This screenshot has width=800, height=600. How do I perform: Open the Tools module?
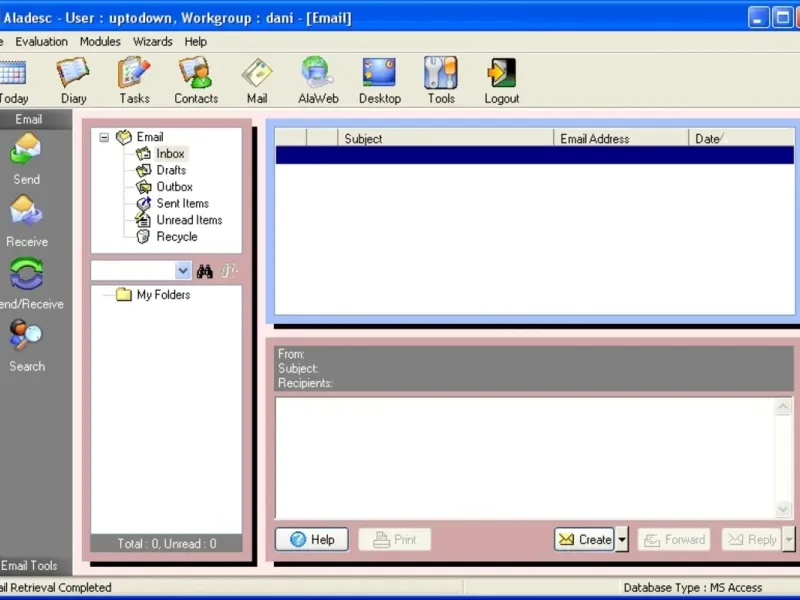point(440,81)
